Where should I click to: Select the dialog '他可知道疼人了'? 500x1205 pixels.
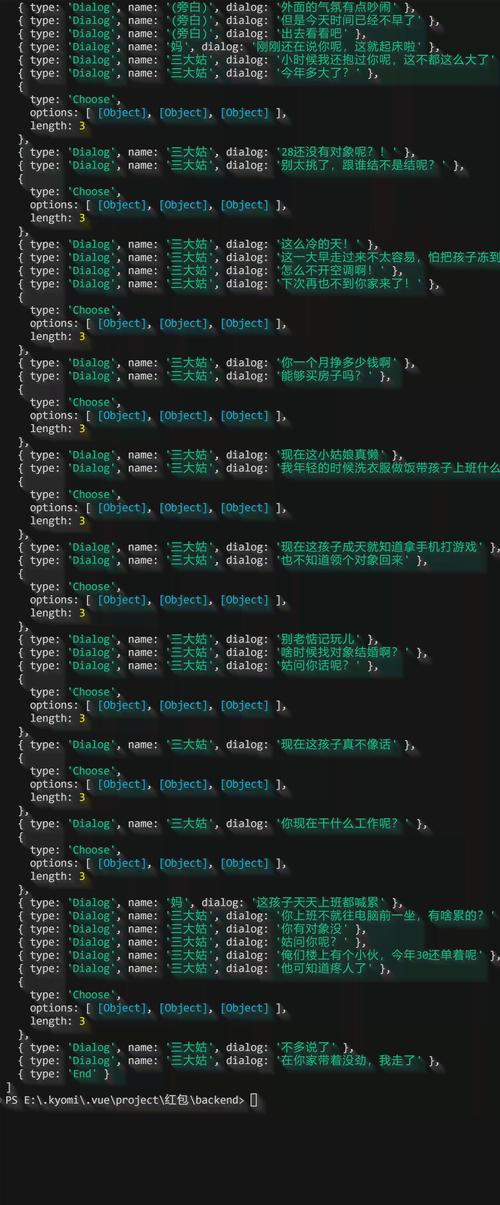[x=326, y=969]
